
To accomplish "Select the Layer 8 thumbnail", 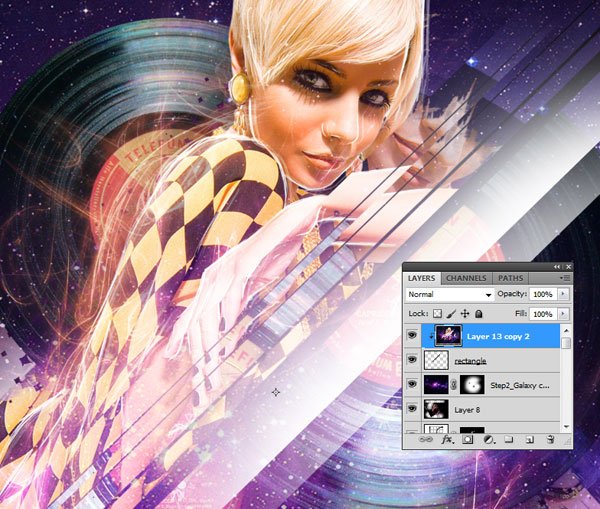I will point(436,409).
